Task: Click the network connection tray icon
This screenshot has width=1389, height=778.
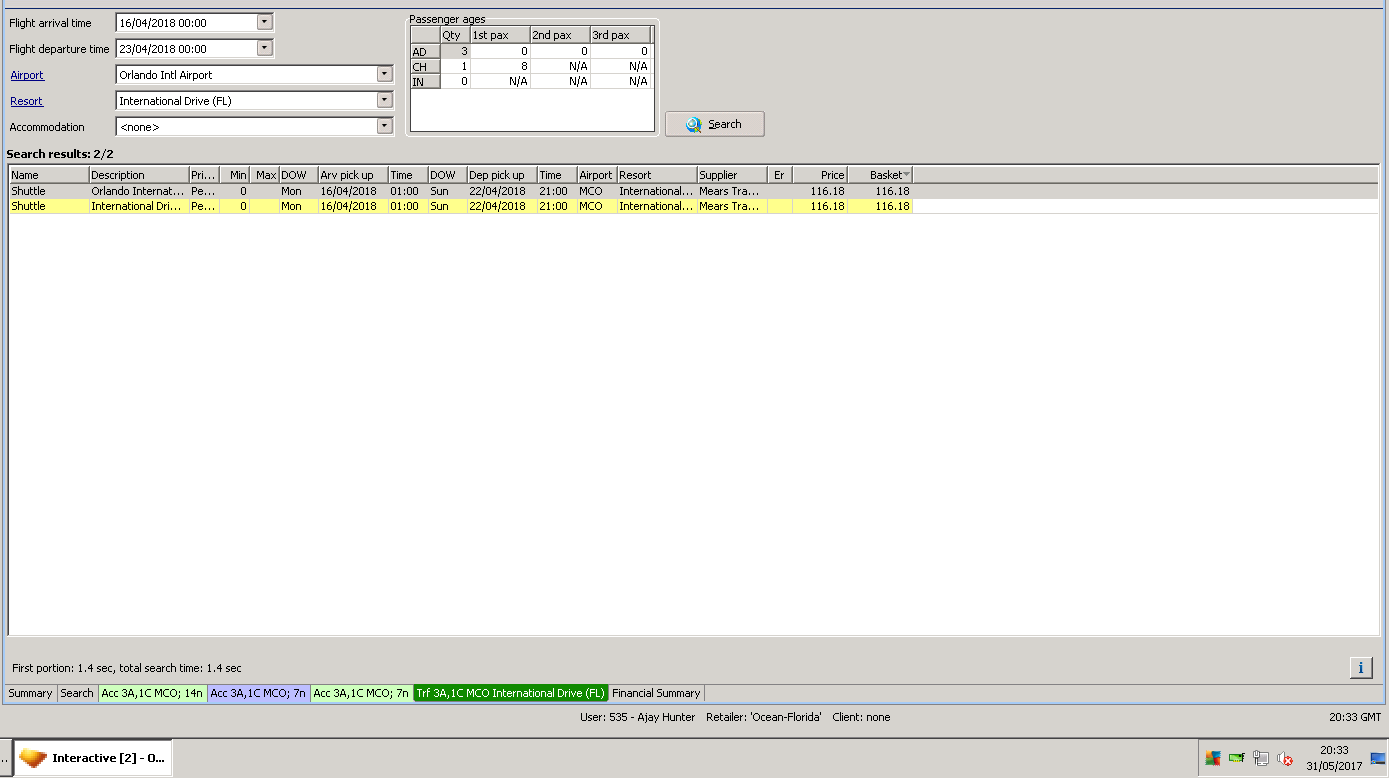Action: 1261,759
